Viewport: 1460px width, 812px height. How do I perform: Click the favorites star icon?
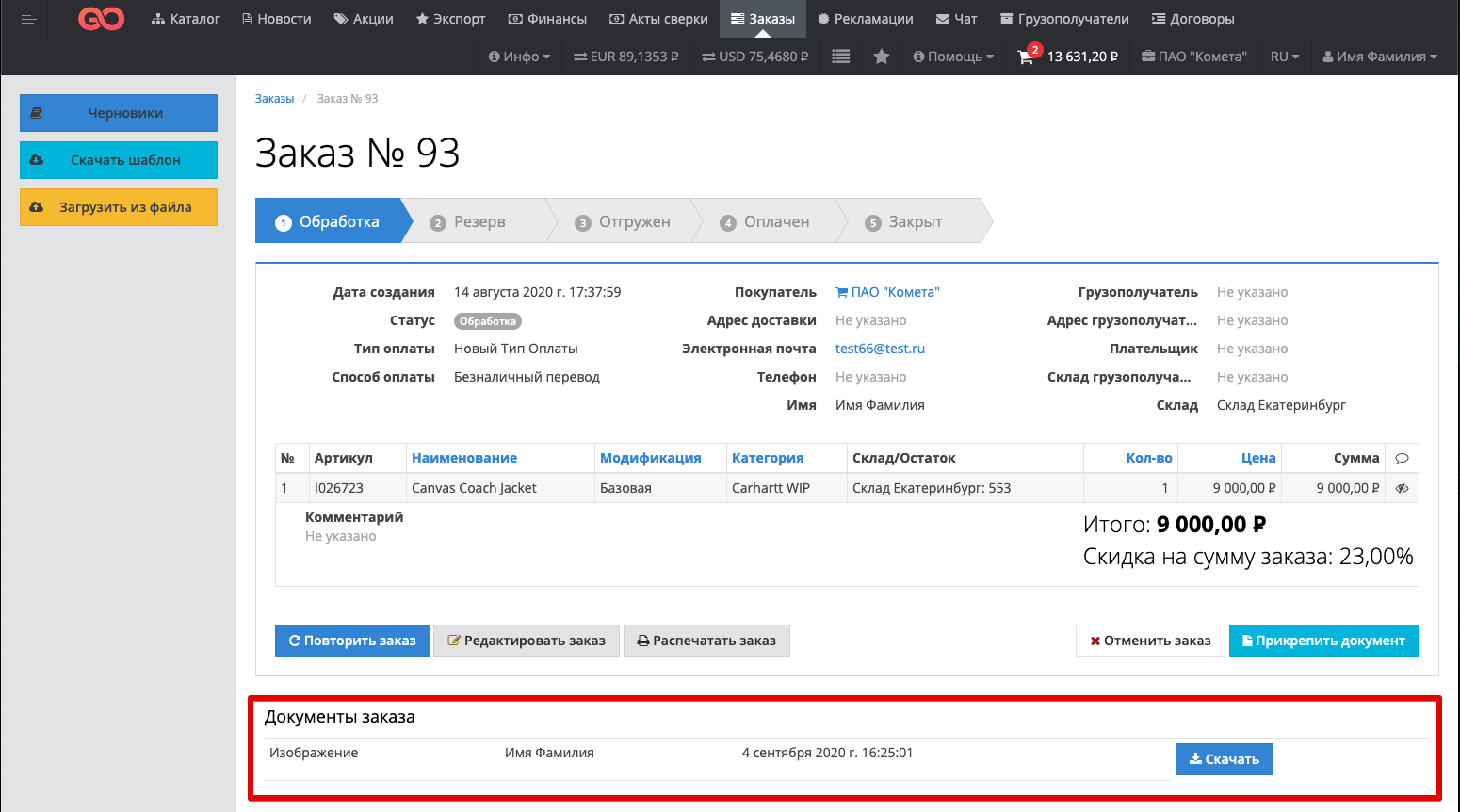click(881, 57)
